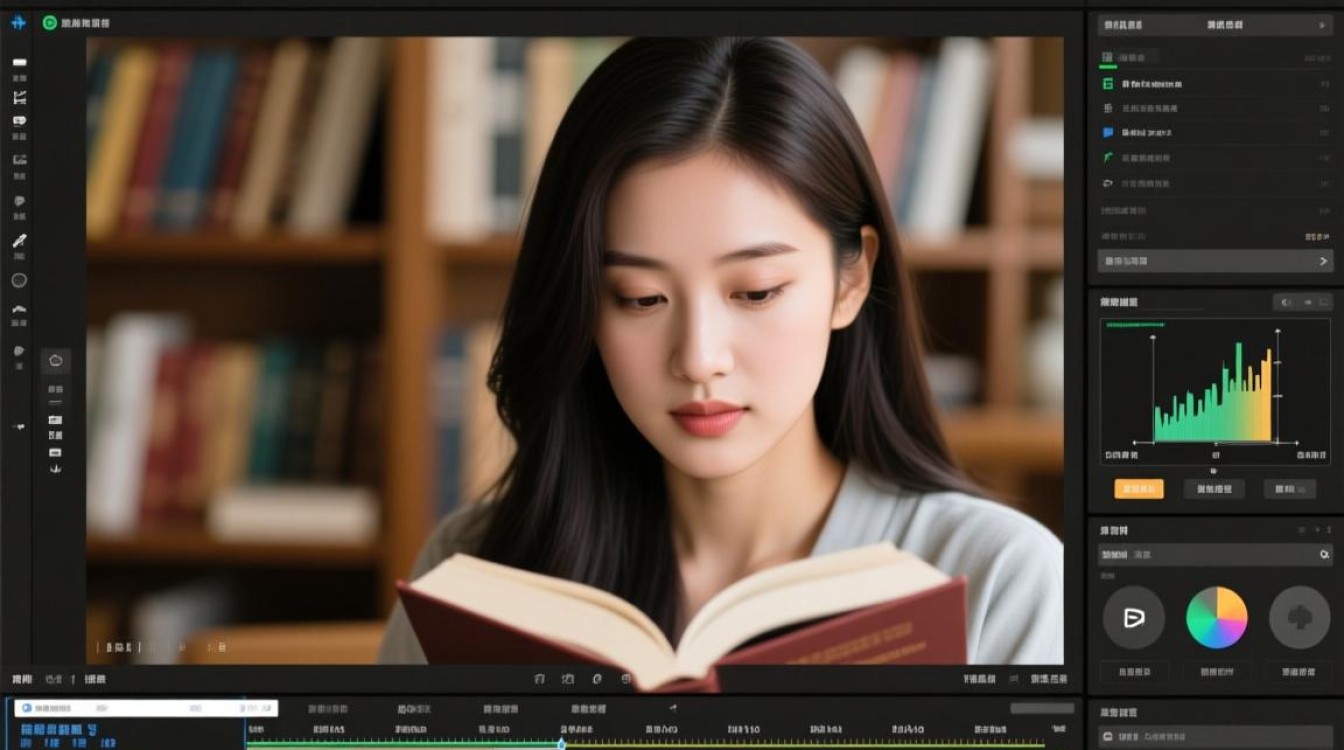
Task: Click the blue flag icon row in right list
Action: click(1215, 132)
